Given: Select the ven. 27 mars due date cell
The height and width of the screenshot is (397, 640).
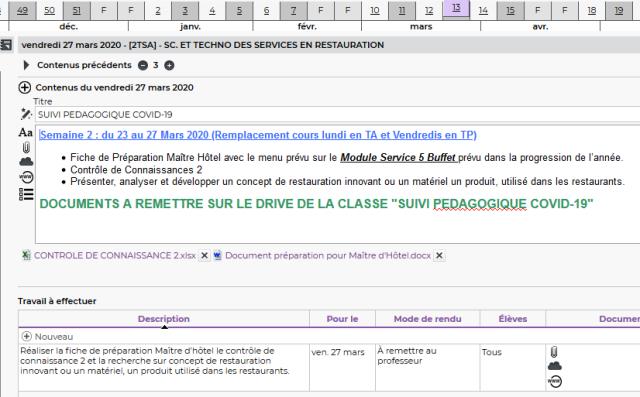Looking at the screenshot, I should 342,367.
